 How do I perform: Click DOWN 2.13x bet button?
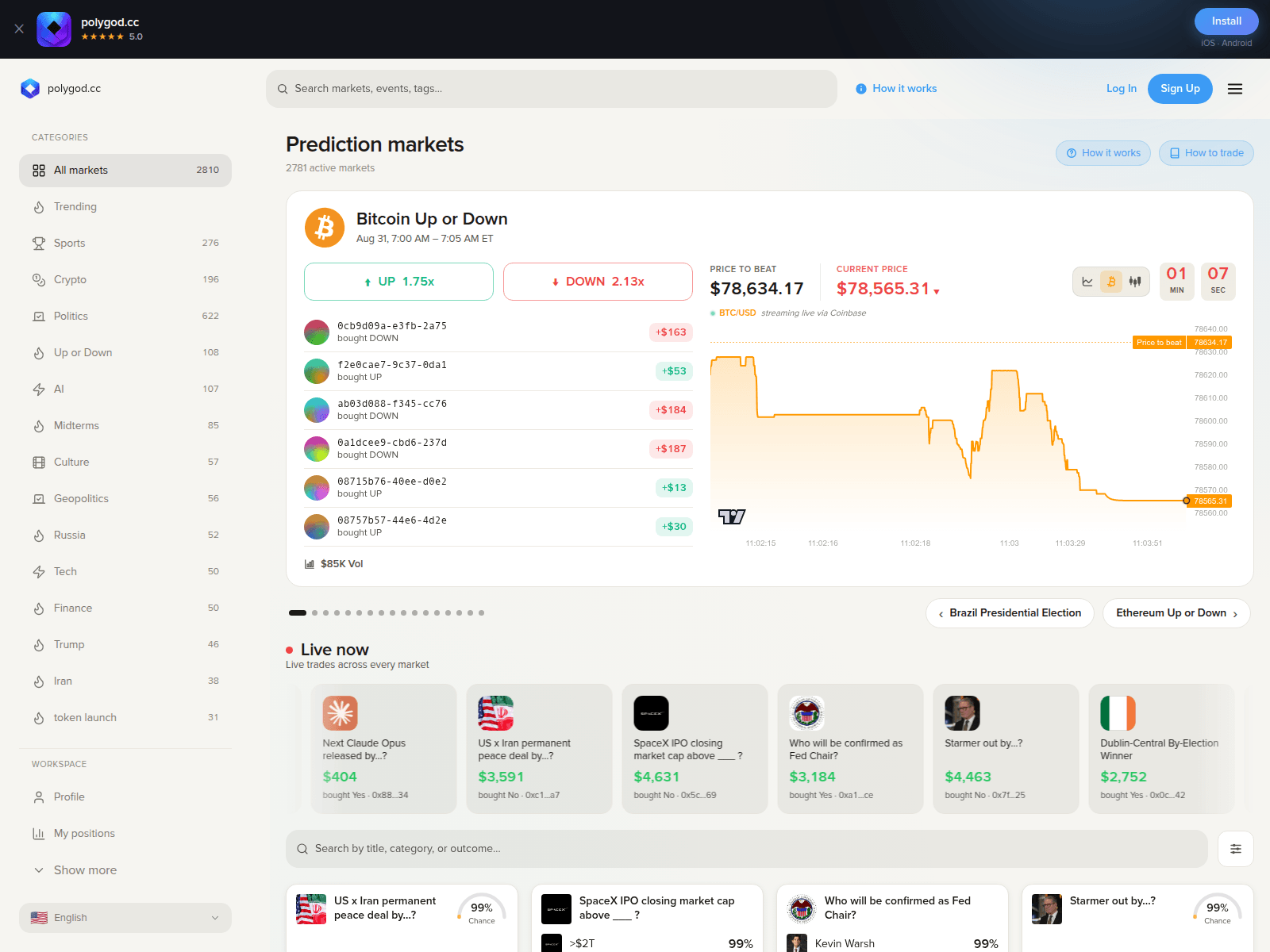pyautogui.click(x=598, y=282)
